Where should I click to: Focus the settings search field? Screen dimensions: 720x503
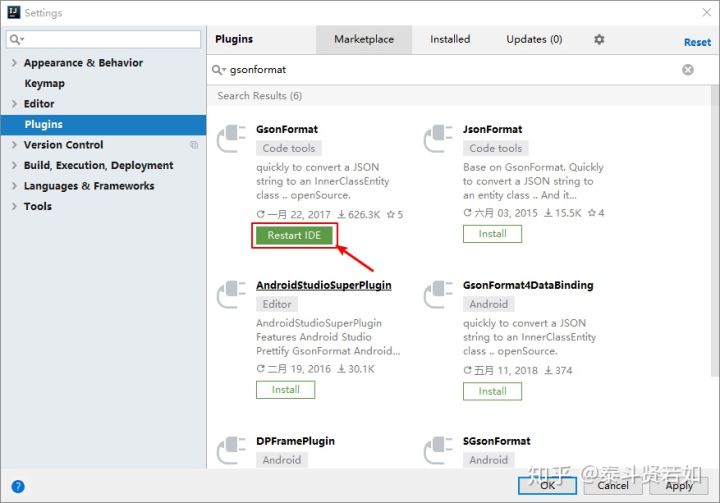(104, 40)
